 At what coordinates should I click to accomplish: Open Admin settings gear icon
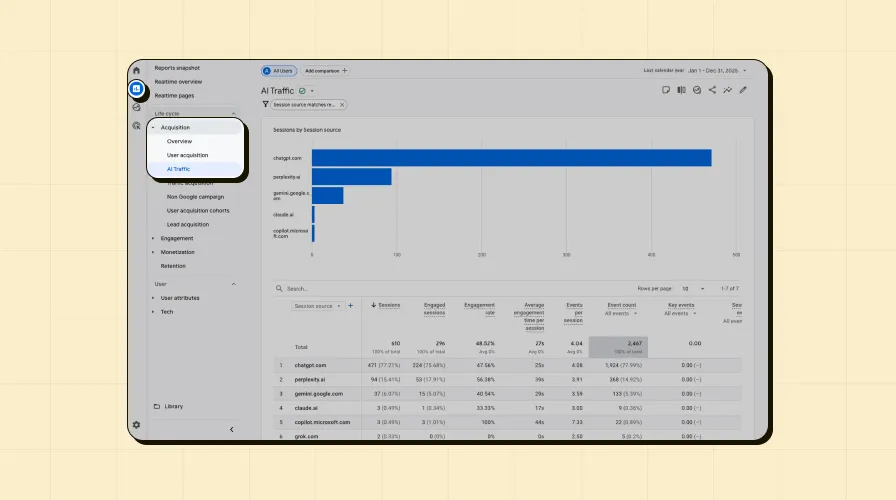(x=136, y=425)
